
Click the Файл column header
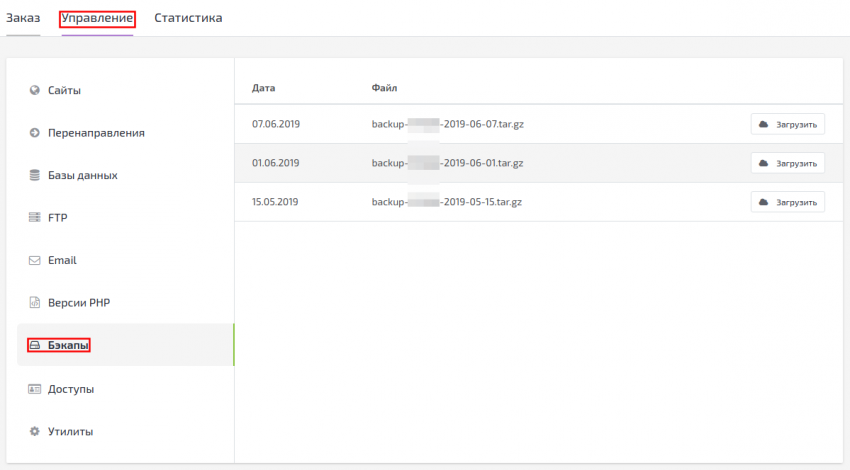(384, 88)
